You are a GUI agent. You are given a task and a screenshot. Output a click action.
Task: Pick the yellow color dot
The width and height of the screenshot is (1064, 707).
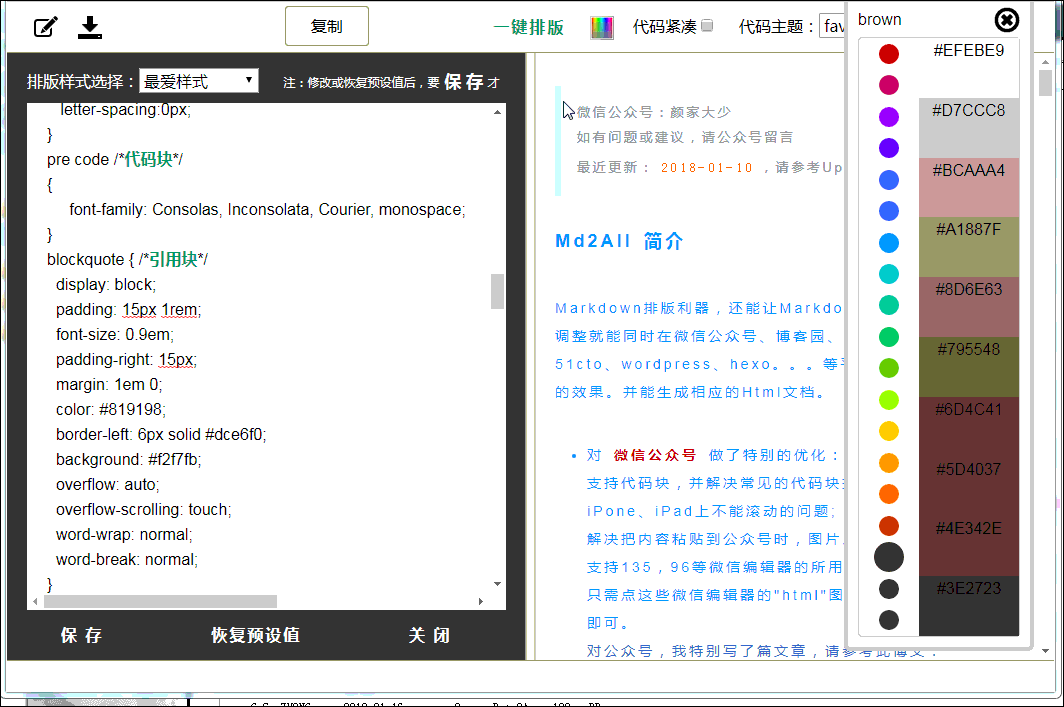pyautogui.click(x=888, y=431)
